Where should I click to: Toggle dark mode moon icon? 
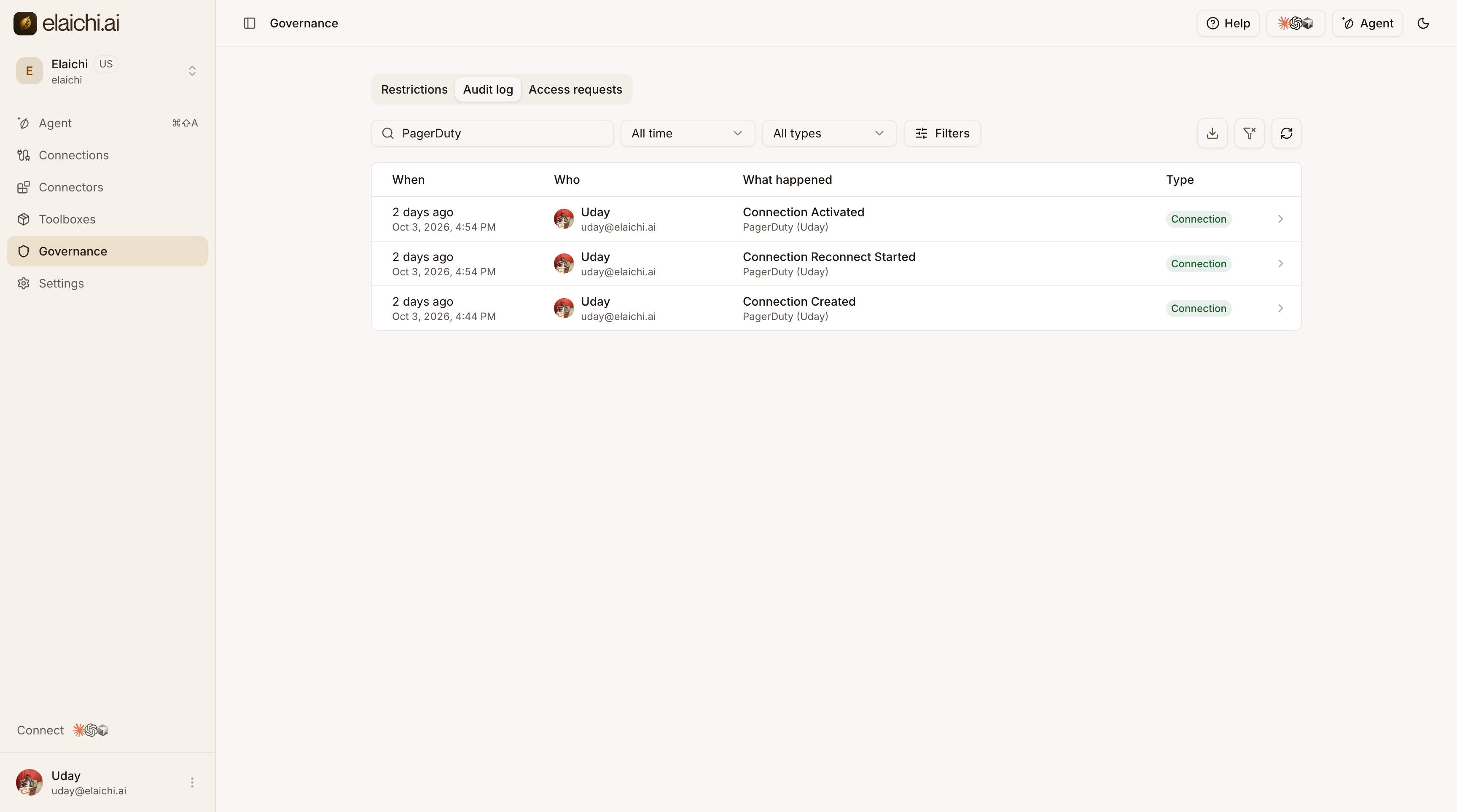coord(1423,23)
